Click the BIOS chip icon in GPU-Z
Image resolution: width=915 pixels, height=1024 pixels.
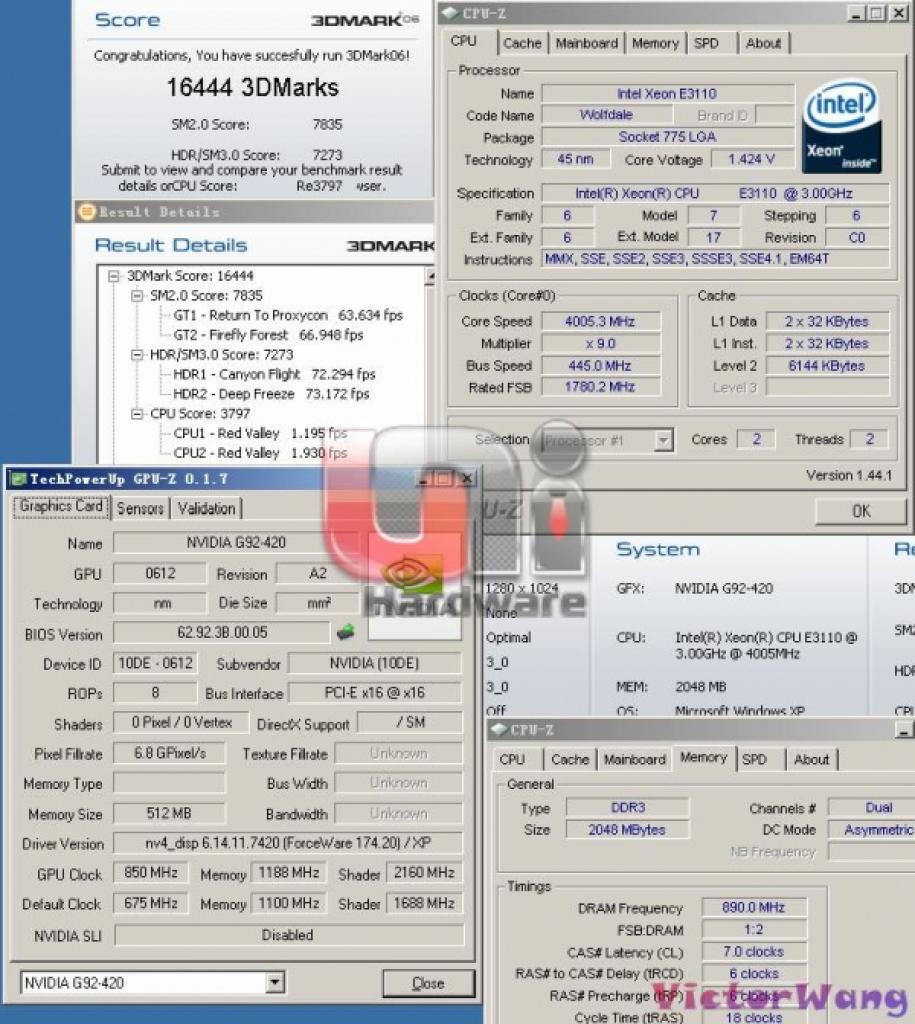(x=345, y=632)
